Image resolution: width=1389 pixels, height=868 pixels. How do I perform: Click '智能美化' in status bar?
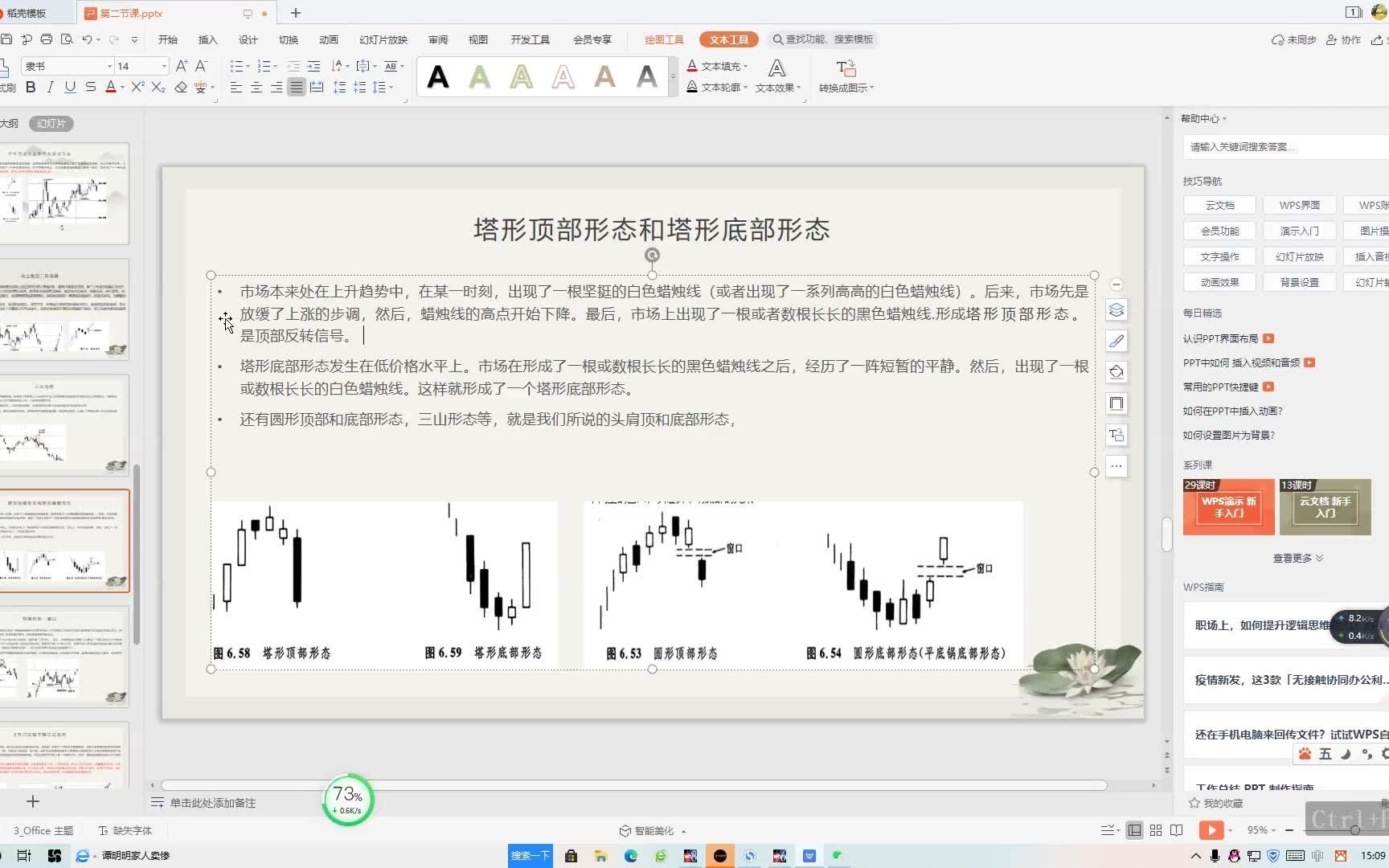[653, 830]
